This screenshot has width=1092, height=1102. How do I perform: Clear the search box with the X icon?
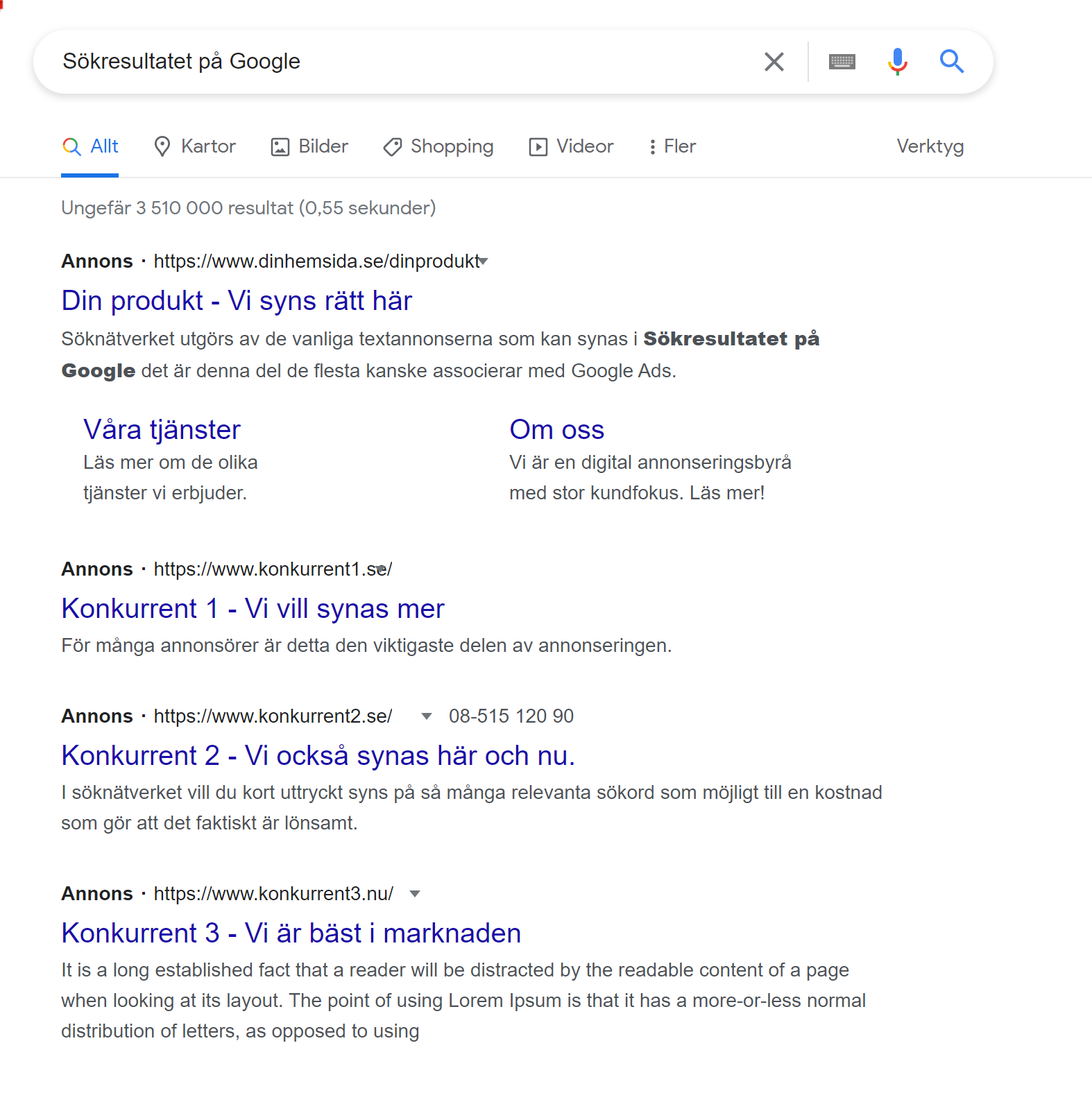click(x=774, y=62)
